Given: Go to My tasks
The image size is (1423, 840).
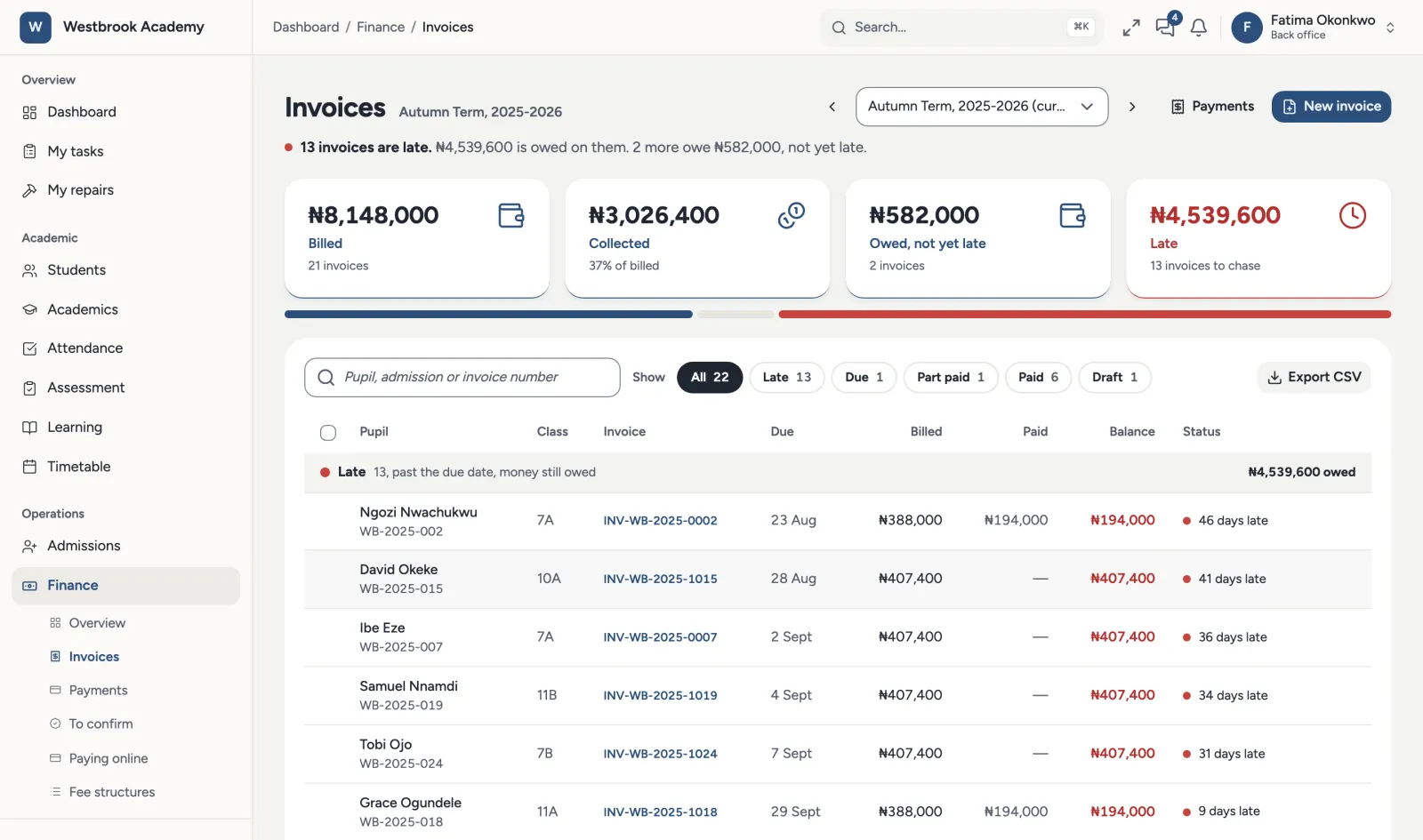Looking at the screenshot, I should coord(126,151).
